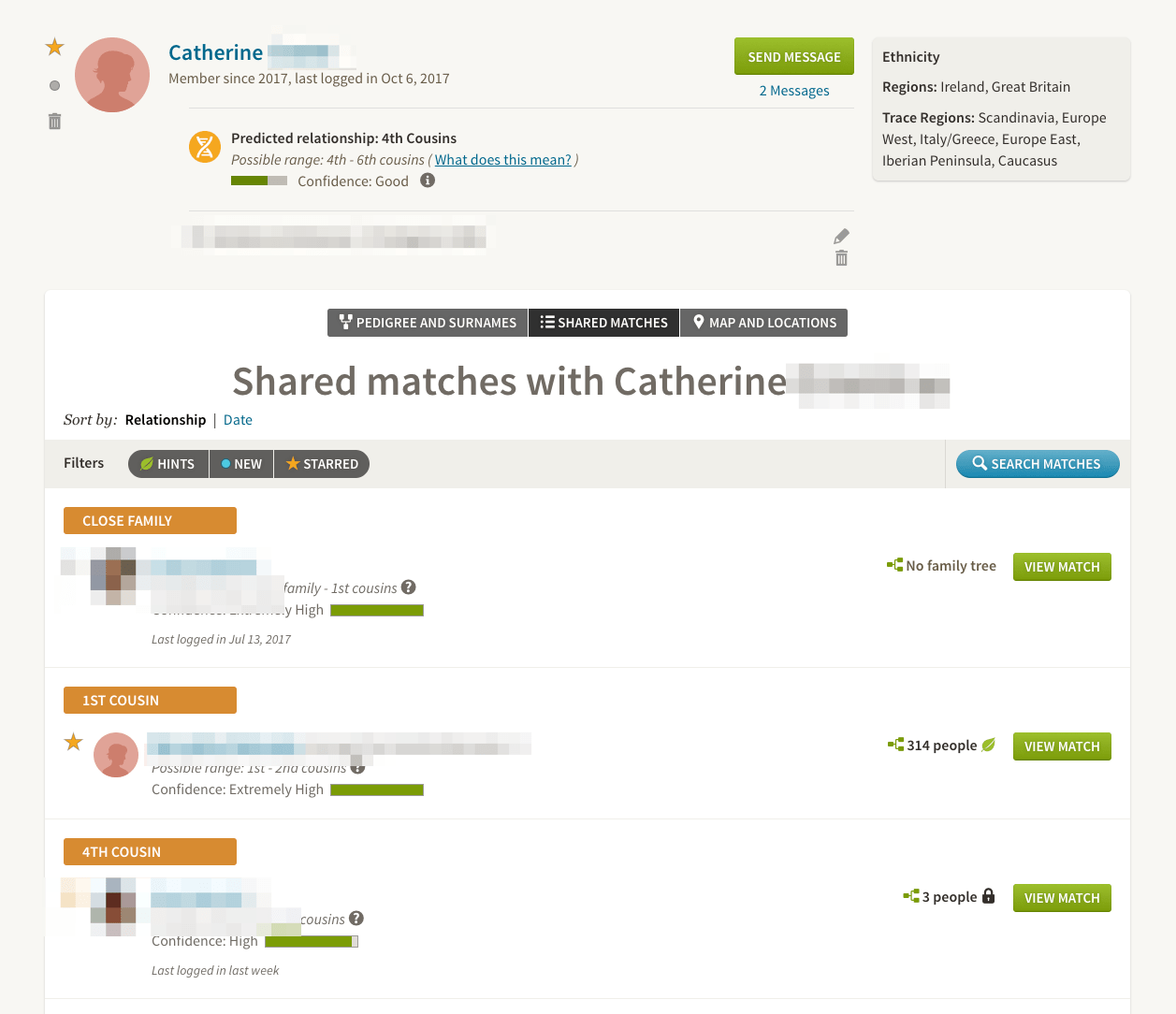The width and height of the screenshot is (1176, 1014).
Task: Unstar the 1st Cousin match
Action: click(x=74, y=743)
